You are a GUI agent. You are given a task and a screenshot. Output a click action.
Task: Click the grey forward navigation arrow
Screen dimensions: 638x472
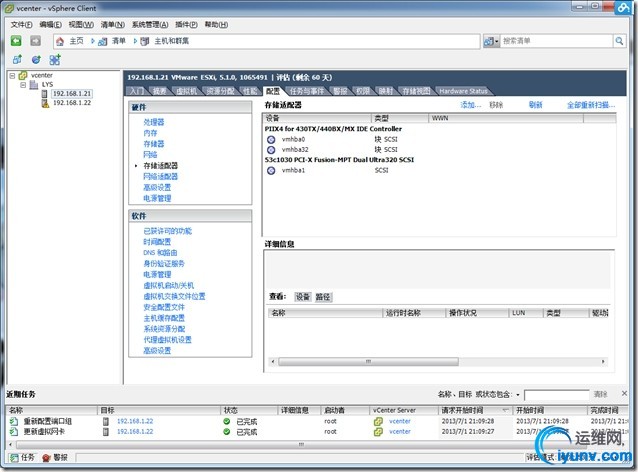pyautogui.click(x=36, y=41)
